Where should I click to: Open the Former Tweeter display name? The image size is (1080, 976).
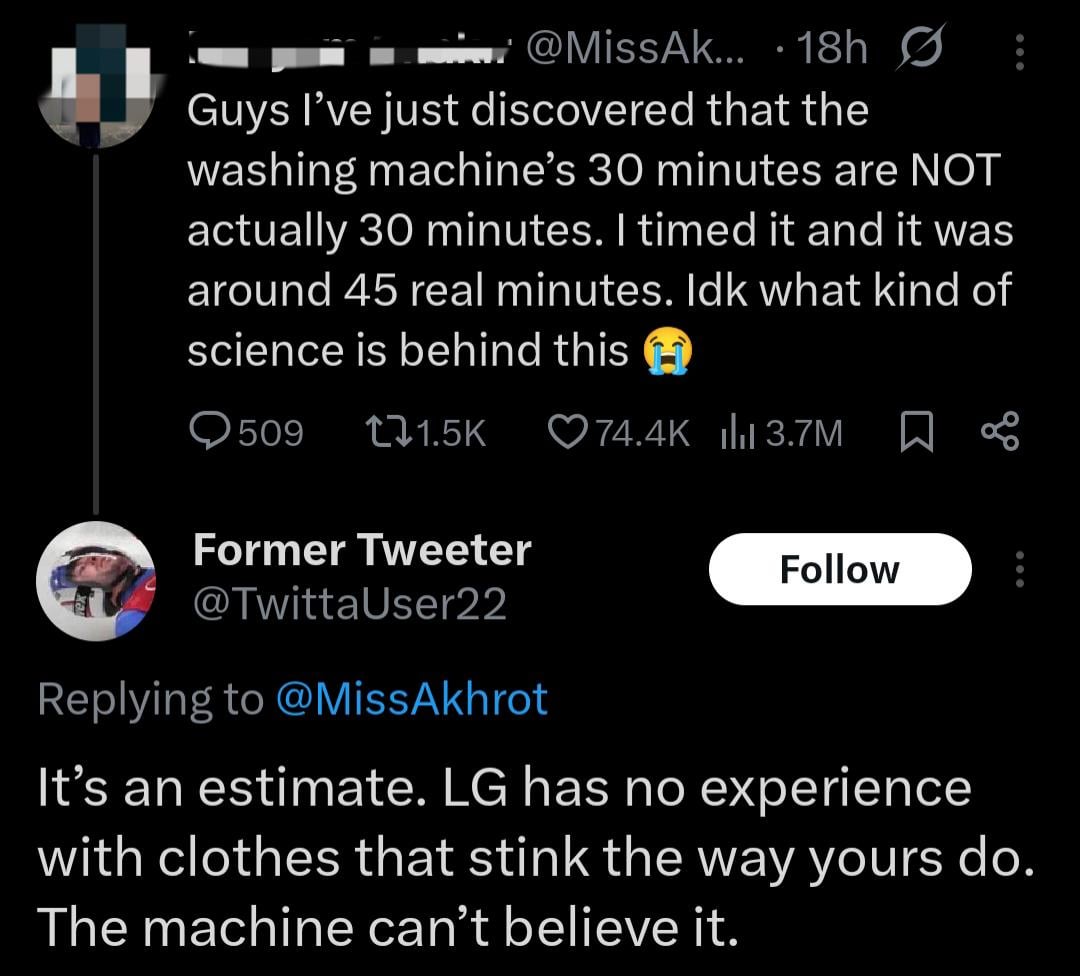click(x=361, y=549)
